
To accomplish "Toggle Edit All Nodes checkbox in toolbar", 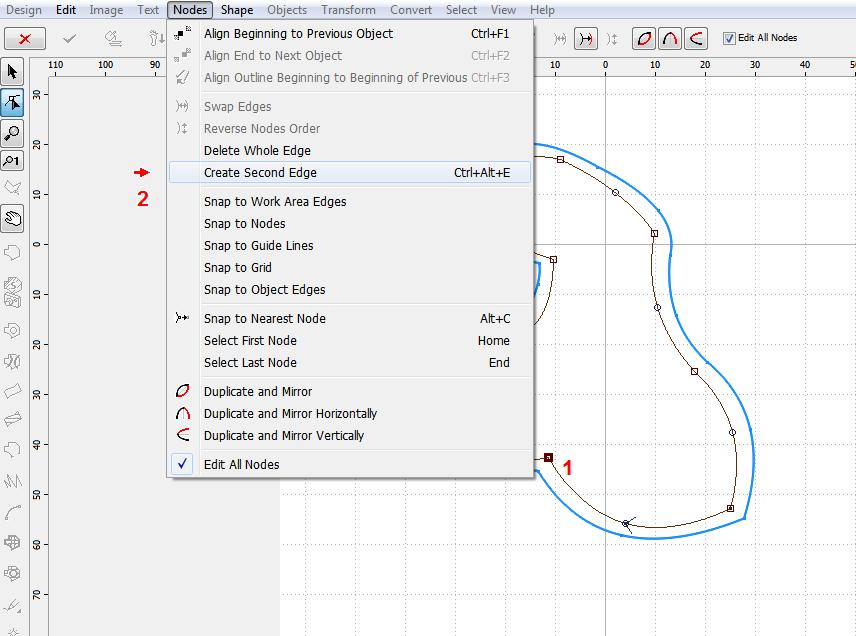I will [729, 38].
